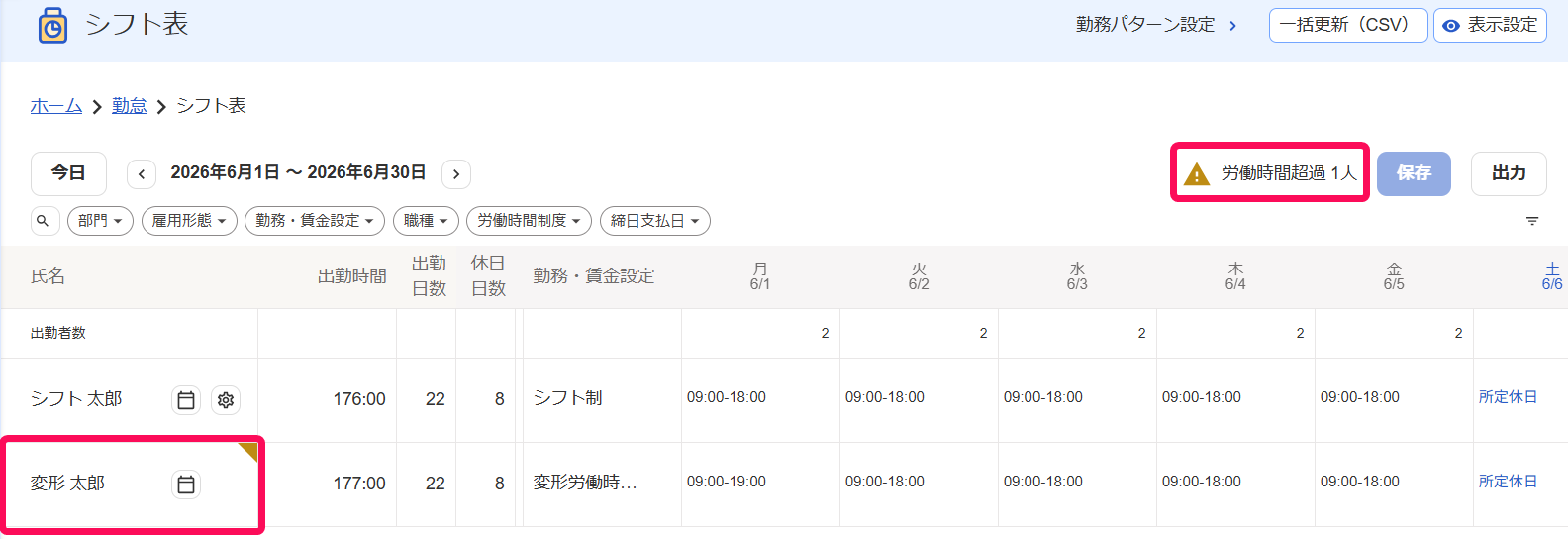
Task: Go to 勤怠 breadcrumb link
Action: point(129,106)
